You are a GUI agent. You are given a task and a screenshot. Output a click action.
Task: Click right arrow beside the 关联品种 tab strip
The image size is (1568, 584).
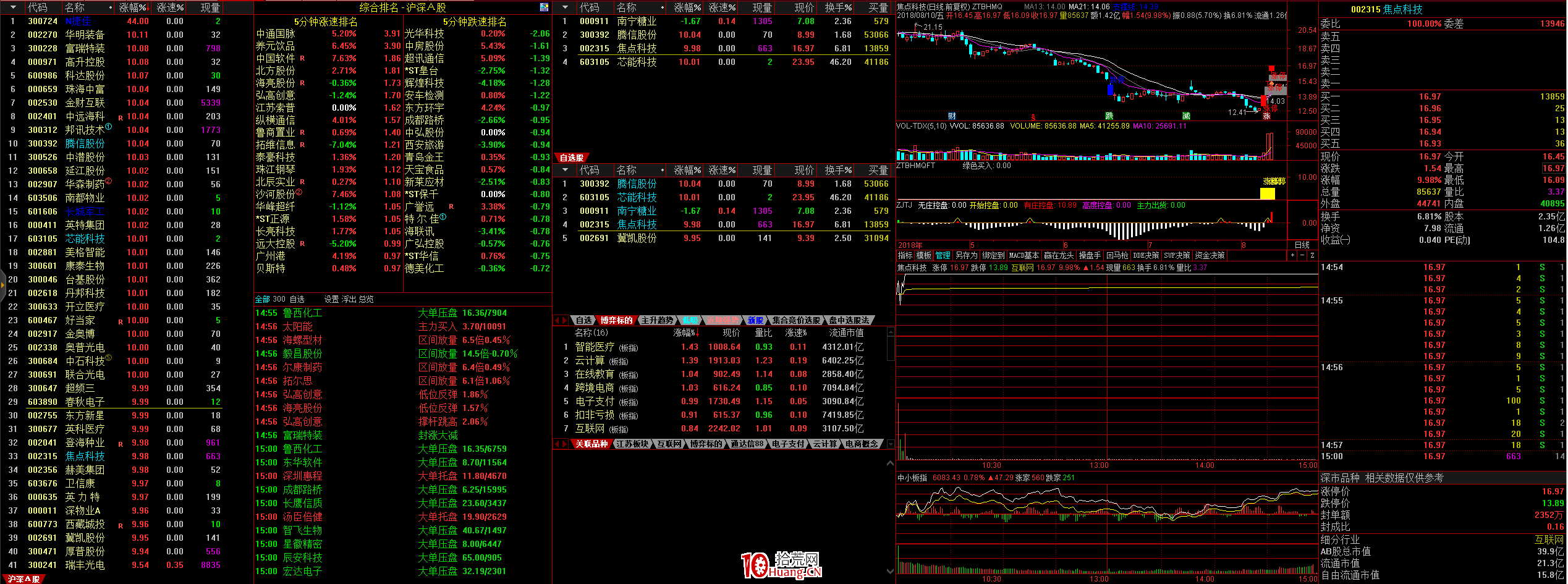564,444
